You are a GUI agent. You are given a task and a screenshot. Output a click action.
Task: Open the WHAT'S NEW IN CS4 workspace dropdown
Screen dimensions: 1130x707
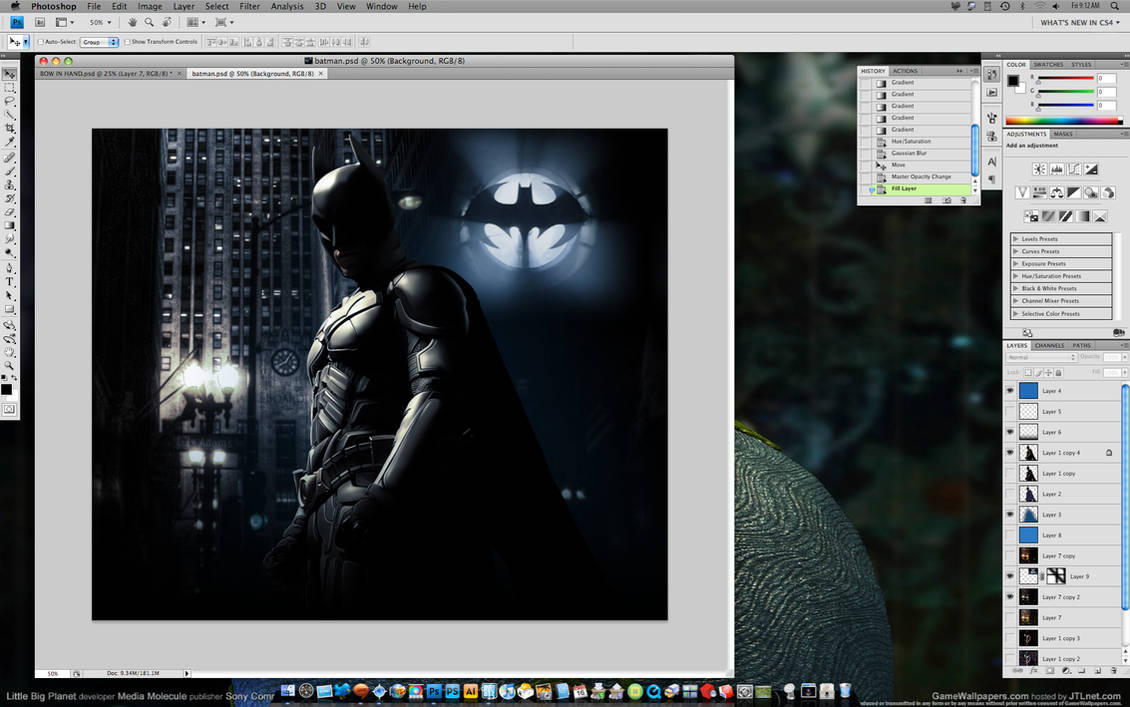tap(1080, 22)
